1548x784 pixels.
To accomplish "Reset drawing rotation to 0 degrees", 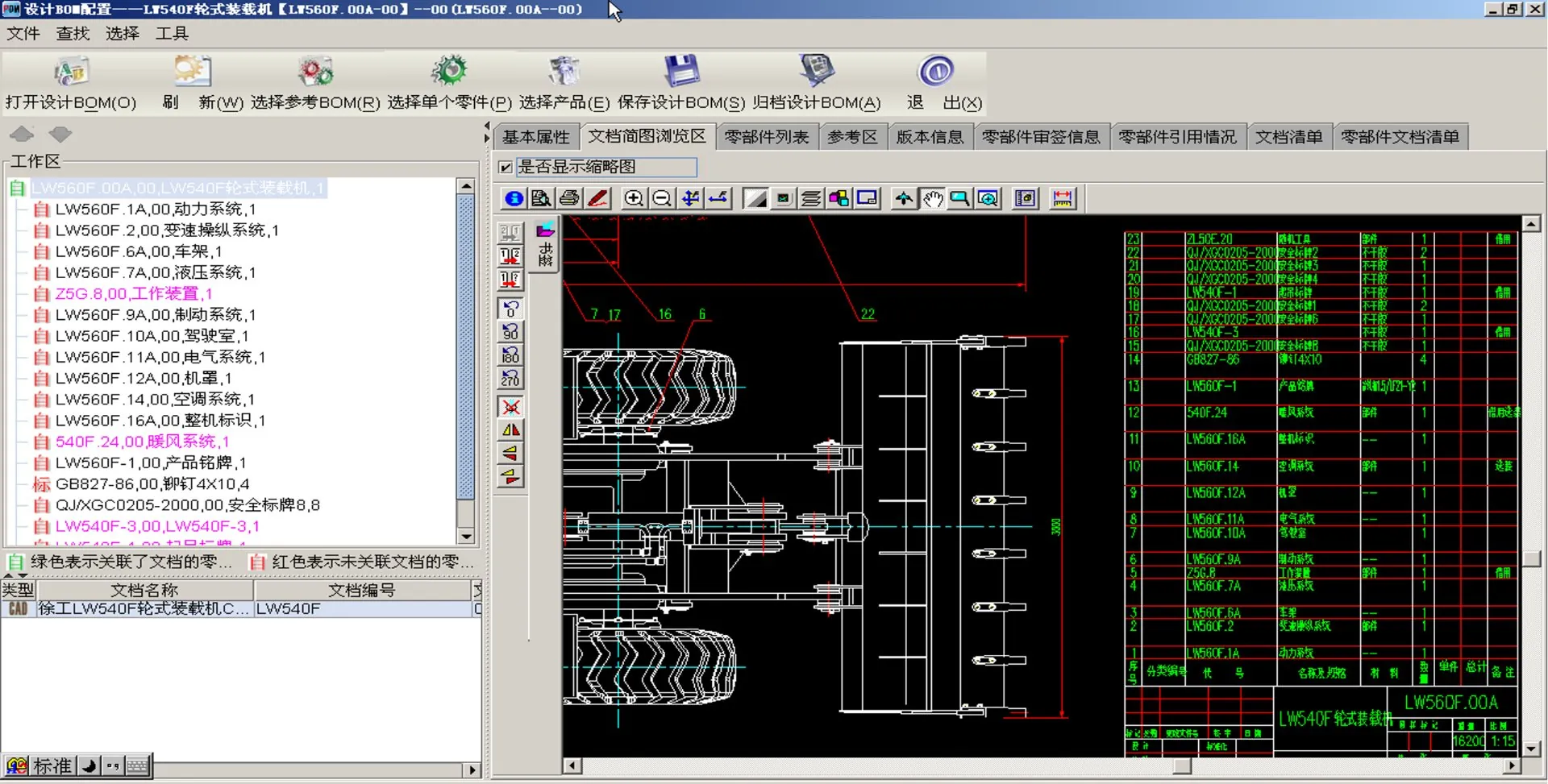I will (x=510, y=309).
